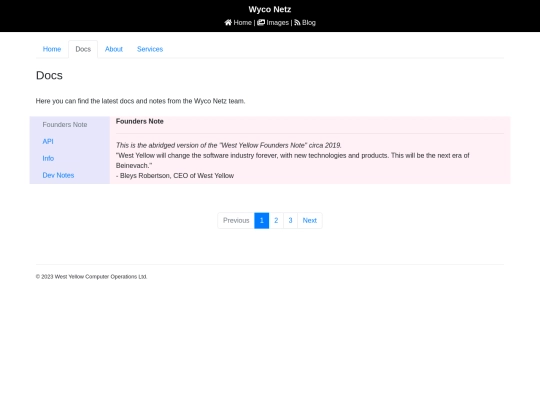This screenshot has width=540, height=405.
Task: Go to page 1 in pagination
Action: click(261, 220)
